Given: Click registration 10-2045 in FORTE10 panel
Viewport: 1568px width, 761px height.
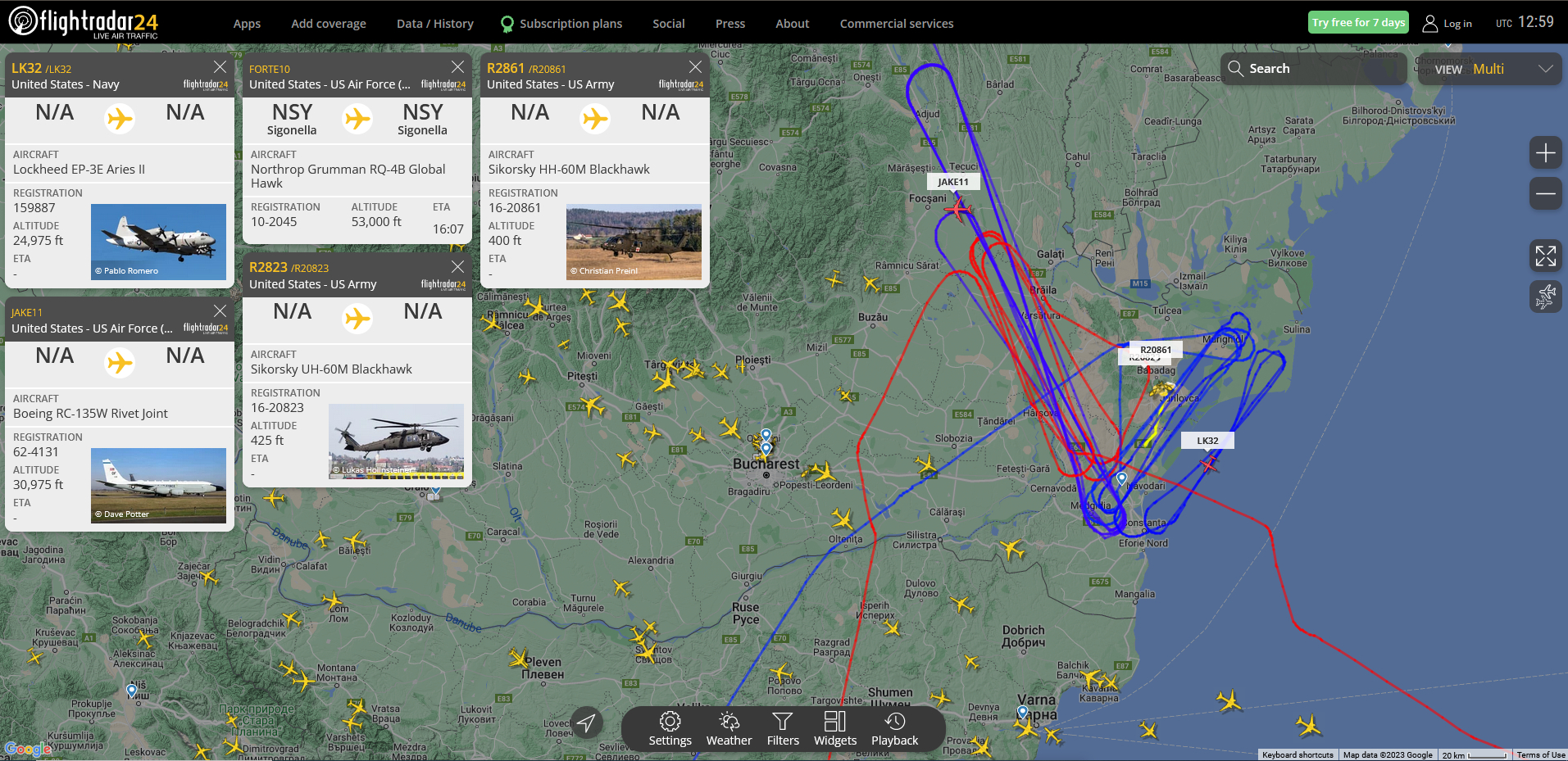Looking at the screenshot, I should (274, 222).
